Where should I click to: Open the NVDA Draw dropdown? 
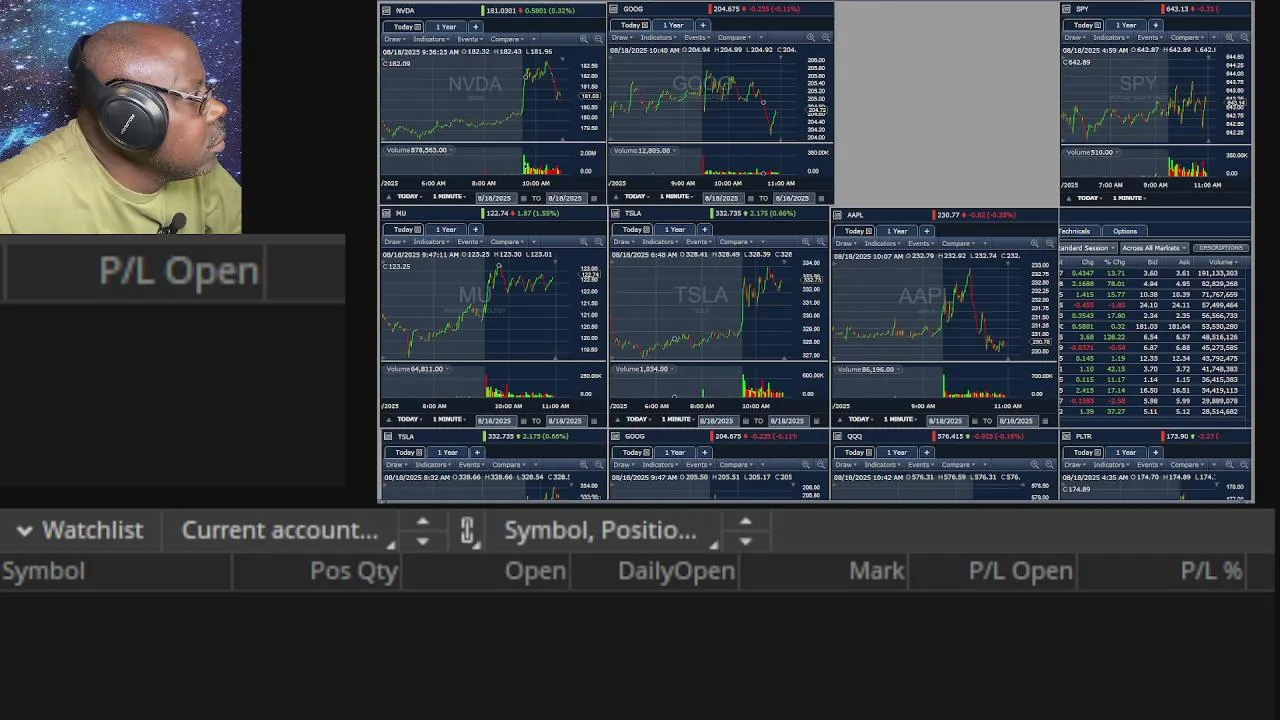pos(397,39)
